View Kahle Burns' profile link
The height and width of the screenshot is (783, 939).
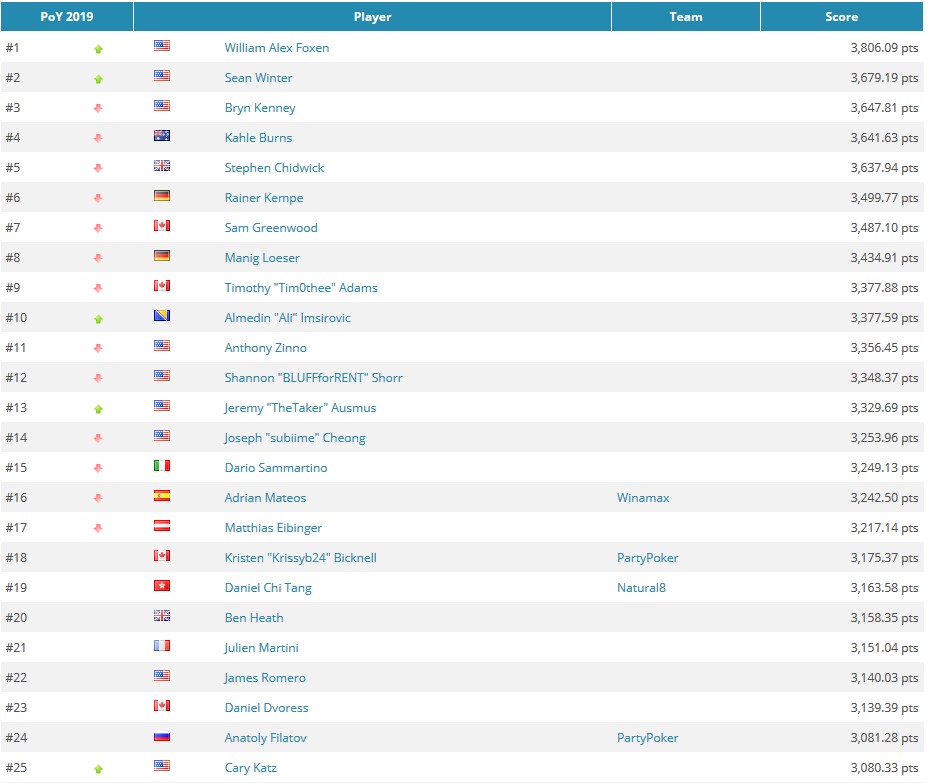pyautogui.click(x=258, y=138)
